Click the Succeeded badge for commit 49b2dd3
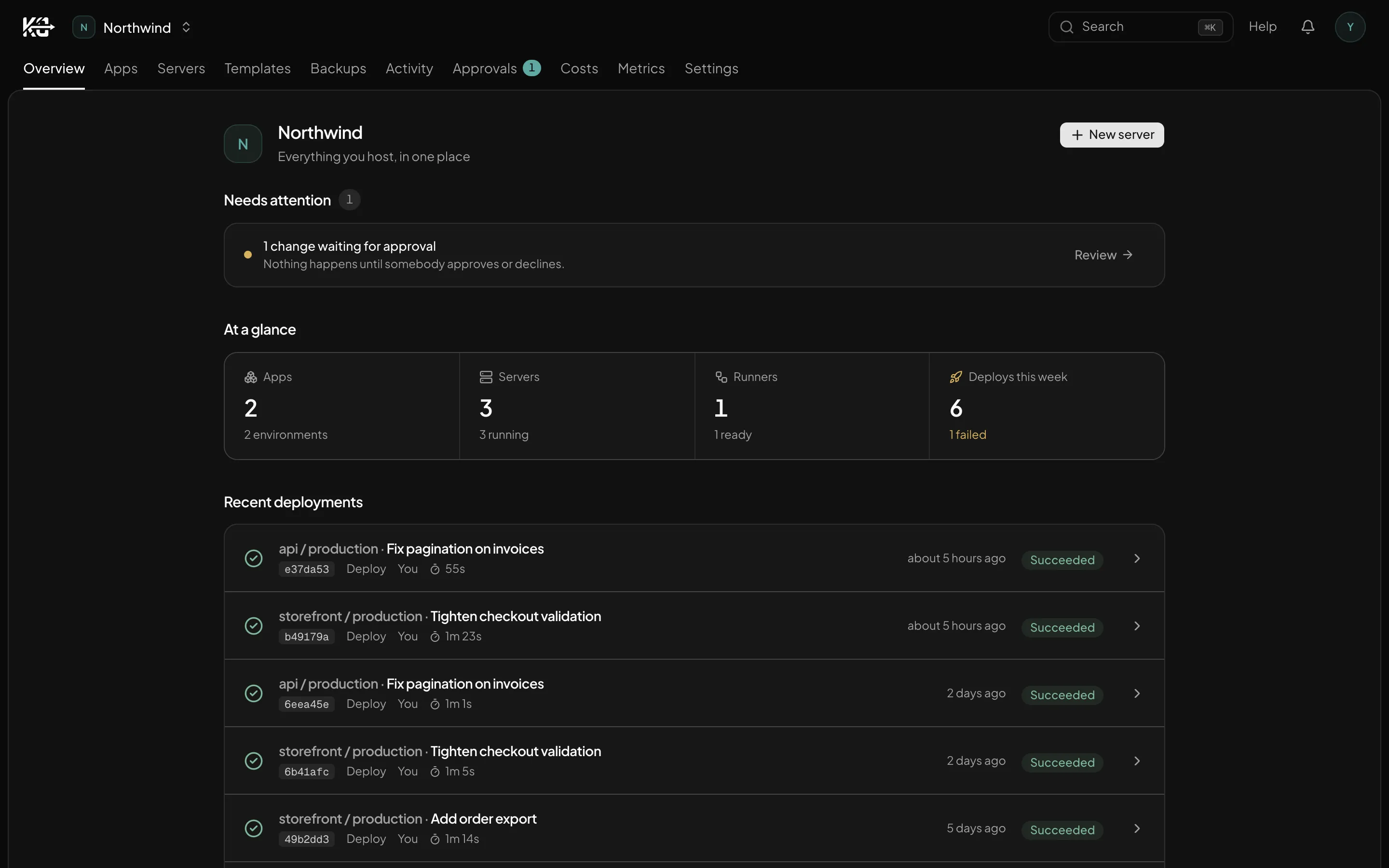1389x868 pixels. (x=1062, y=830)
